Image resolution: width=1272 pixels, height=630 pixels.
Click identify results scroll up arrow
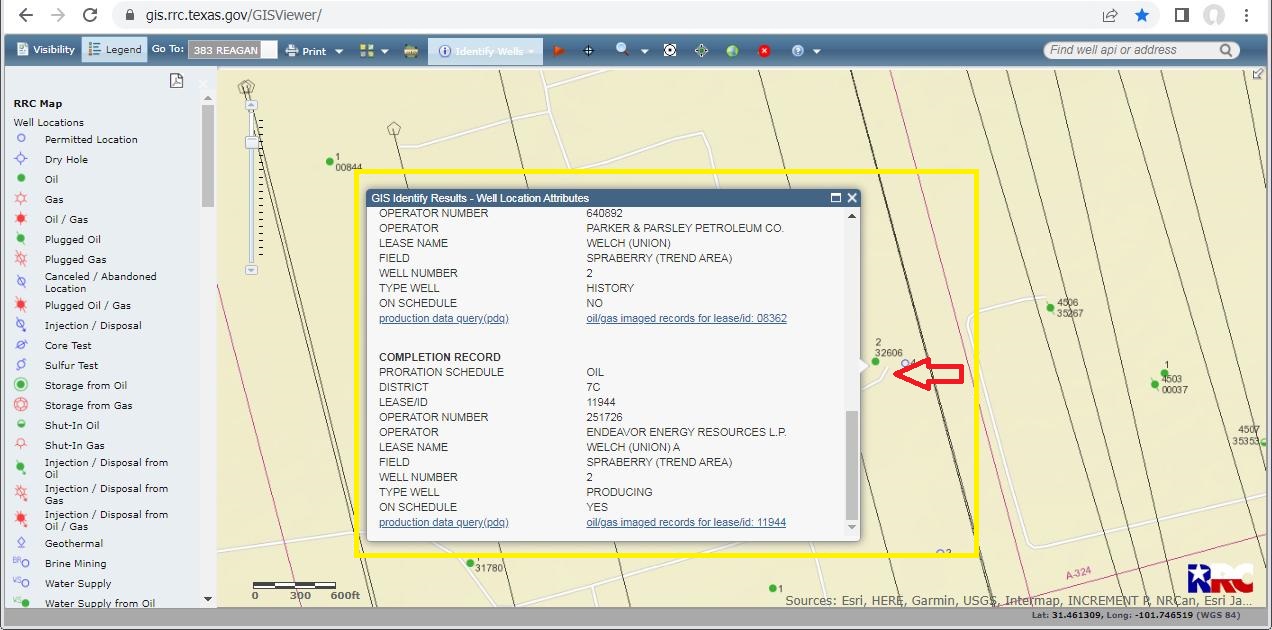pos(852,216)
